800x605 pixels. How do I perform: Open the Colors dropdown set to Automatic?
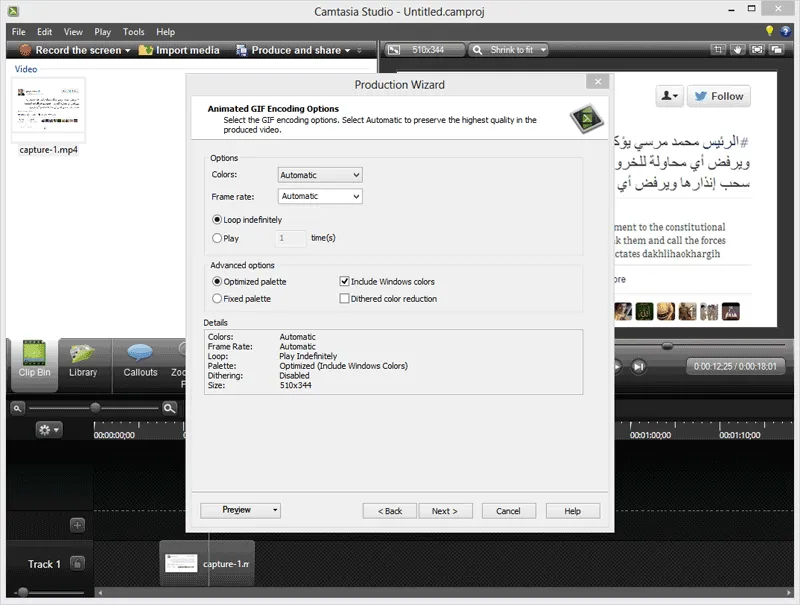pos(319,174)
